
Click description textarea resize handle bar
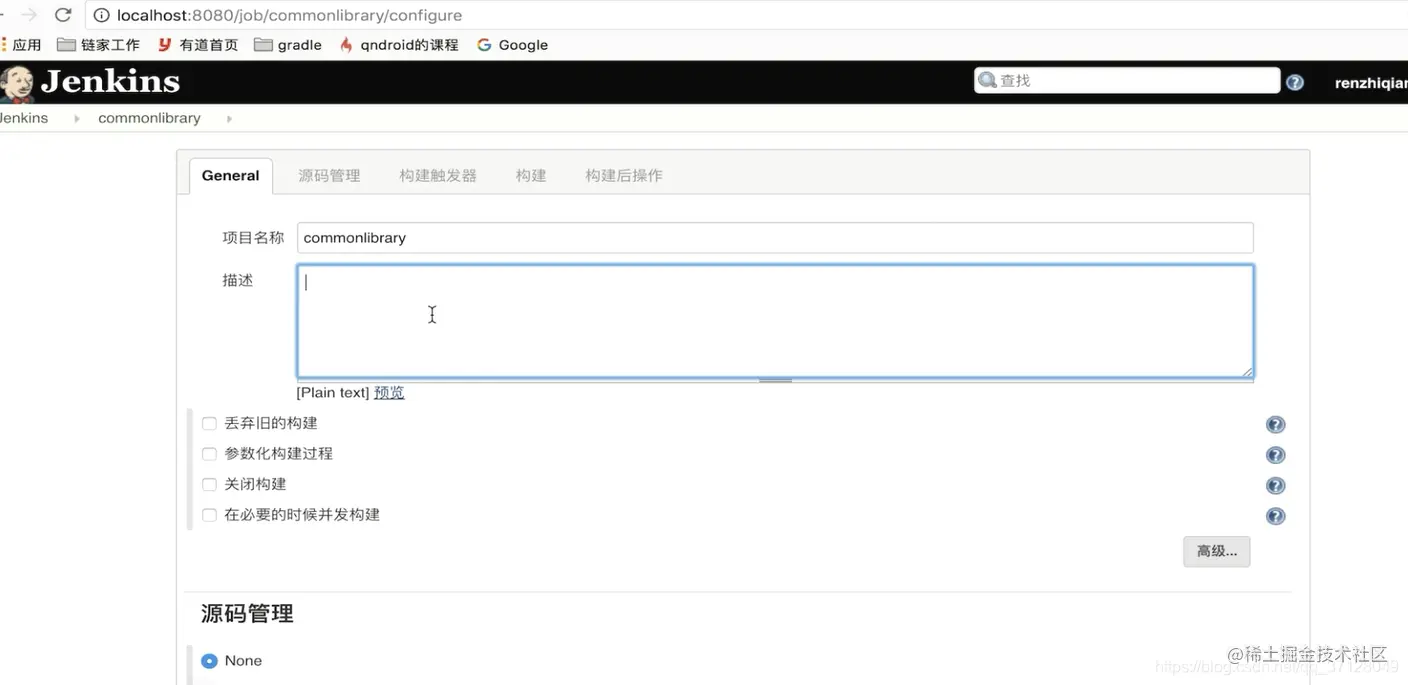pos(775,381)
